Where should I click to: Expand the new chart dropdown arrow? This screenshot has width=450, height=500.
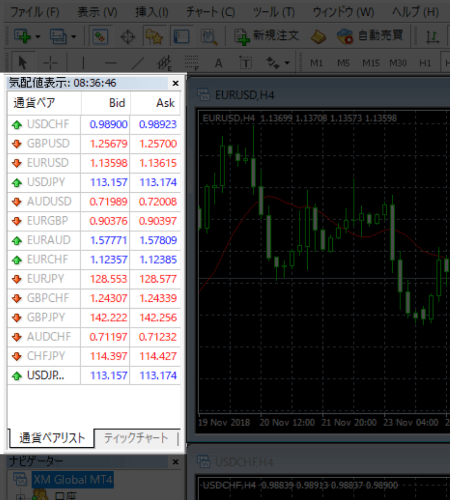[38, 36]
